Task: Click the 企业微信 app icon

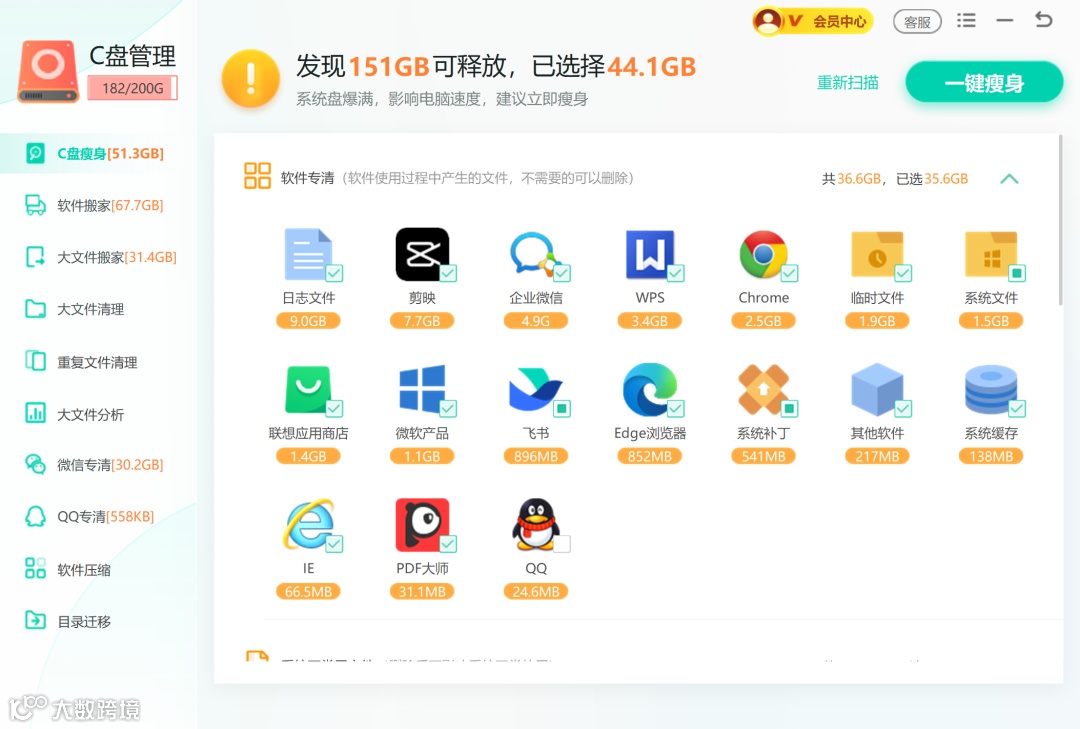Action: 536,254
